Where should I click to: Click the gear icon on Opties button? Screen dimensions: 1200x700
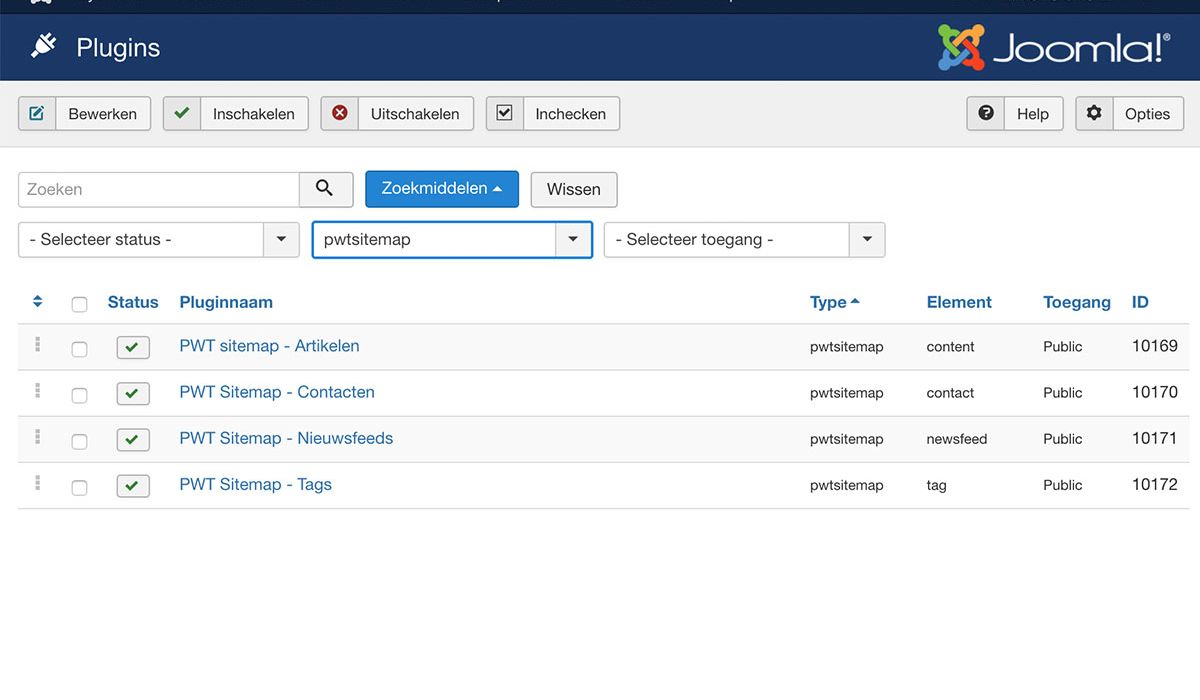coord(1094,113)
